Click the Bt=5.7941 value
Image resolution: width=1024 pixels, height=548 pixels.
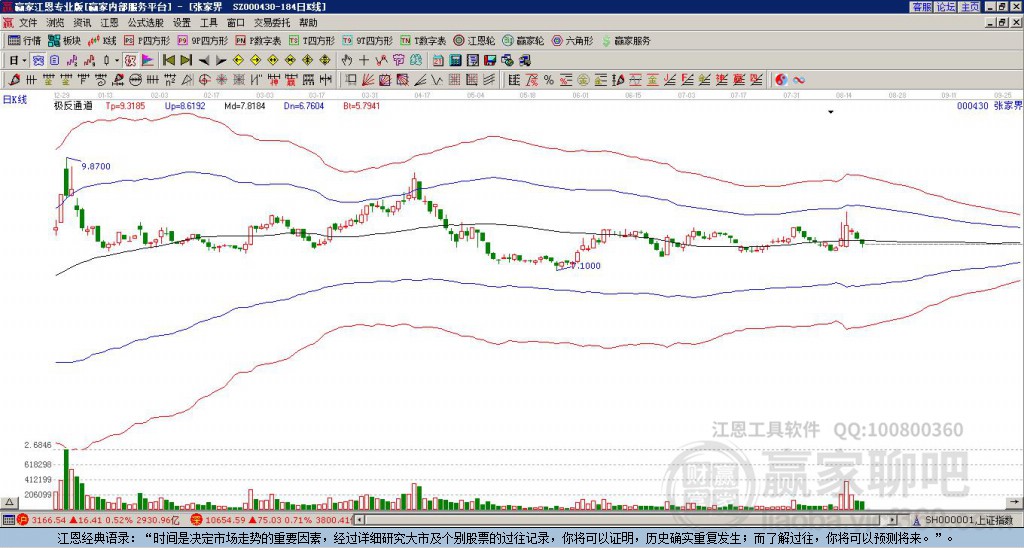pyautogui.click(x=361, y=106)
